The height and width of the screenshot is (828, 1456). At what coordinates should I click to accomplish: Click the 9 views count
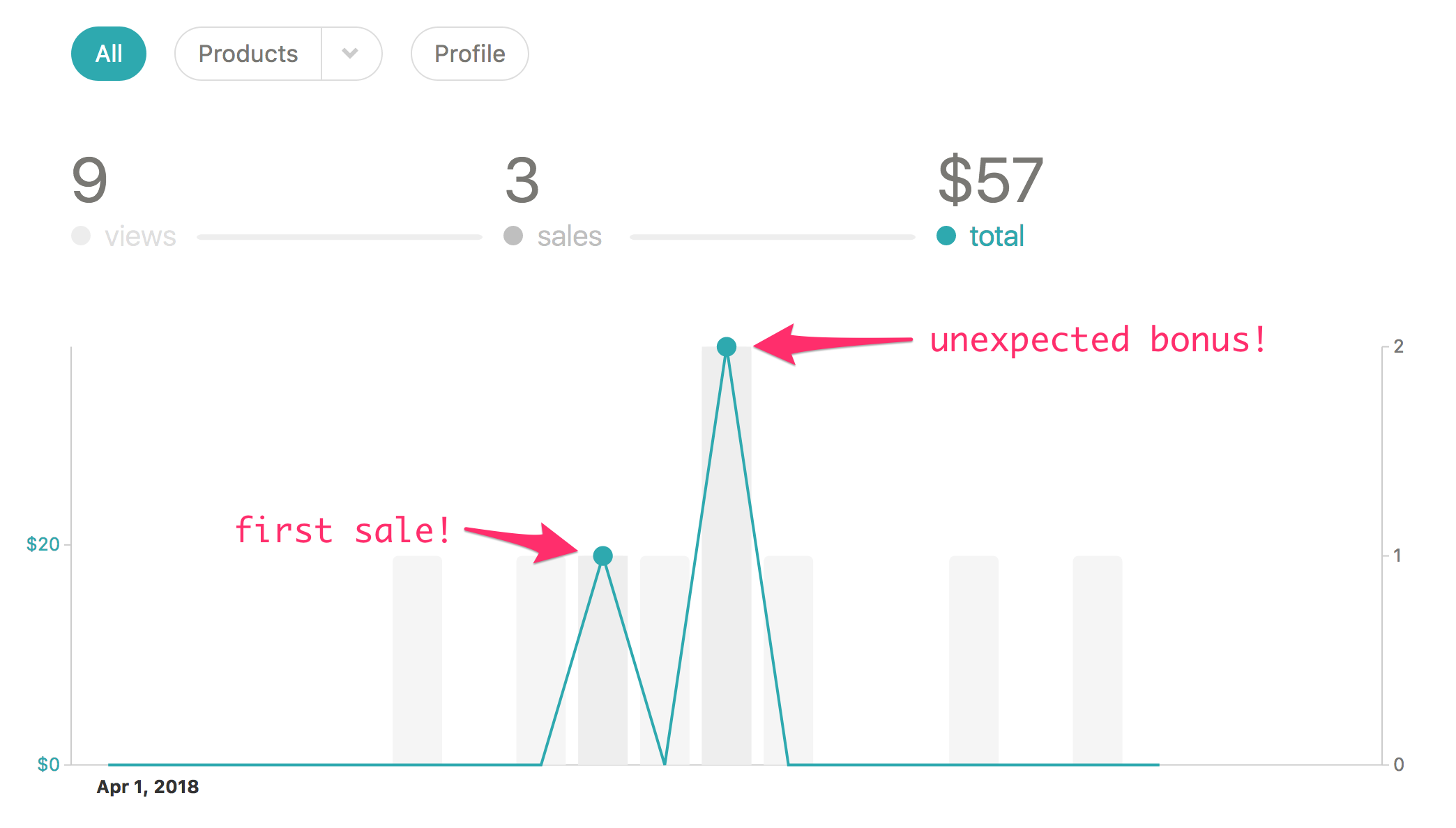point(90,181)
